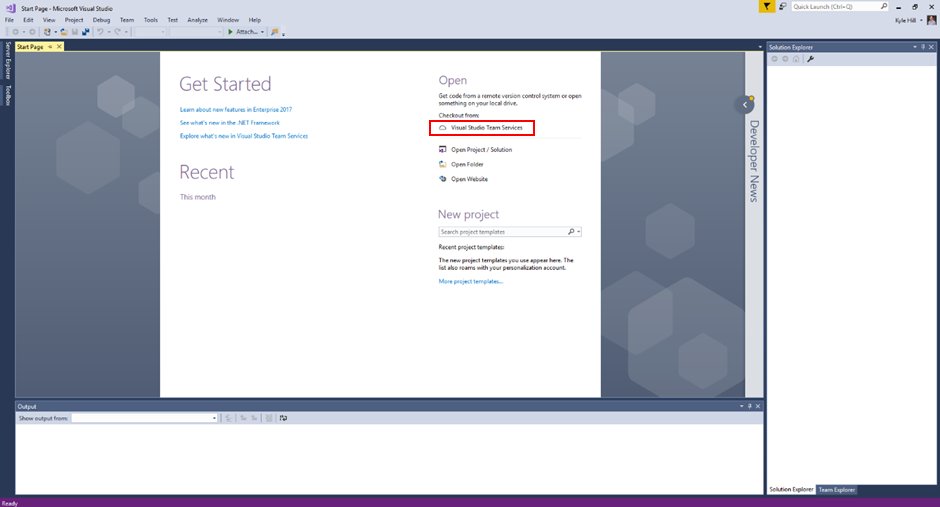Open the Debug menu
The width and height of the screenshot is (940, 507).
pyautogui.click(x=101, y=20)
